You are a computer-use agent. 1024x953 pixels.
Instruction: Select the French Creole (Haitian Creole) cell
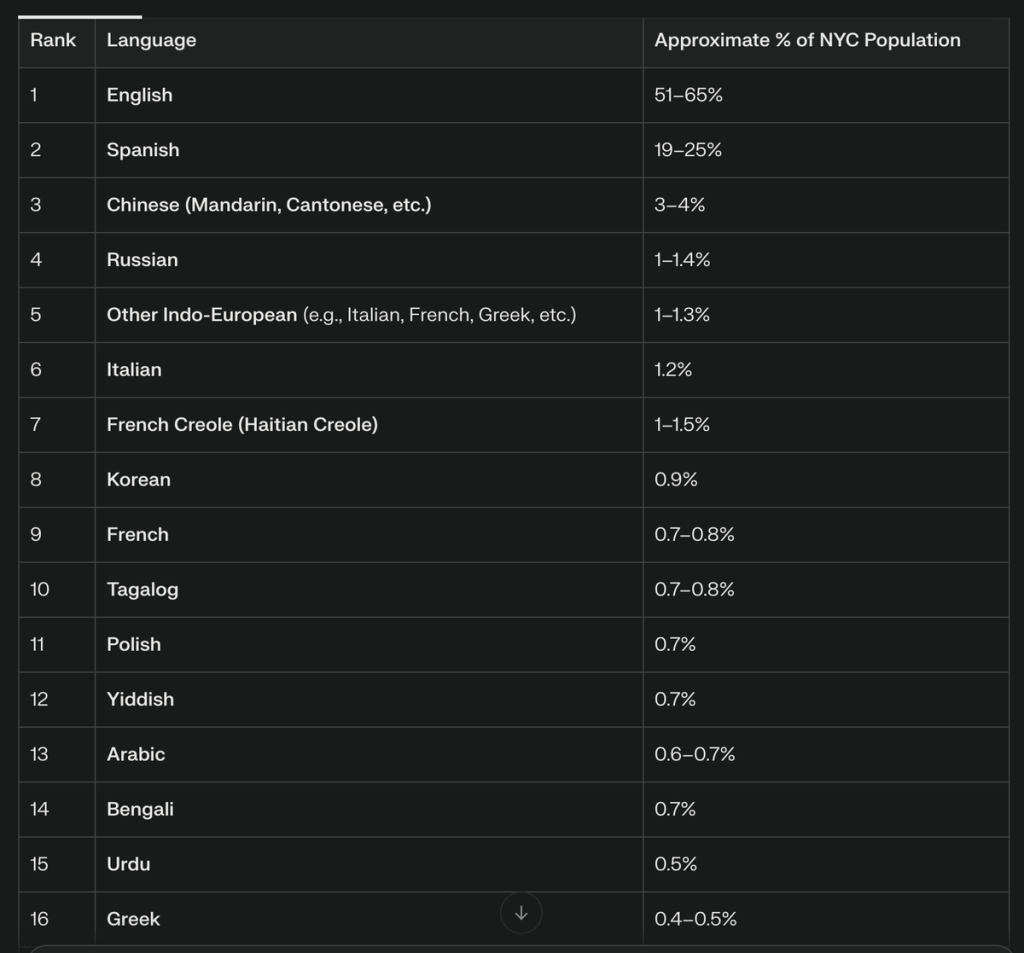(x=242, y=425)
